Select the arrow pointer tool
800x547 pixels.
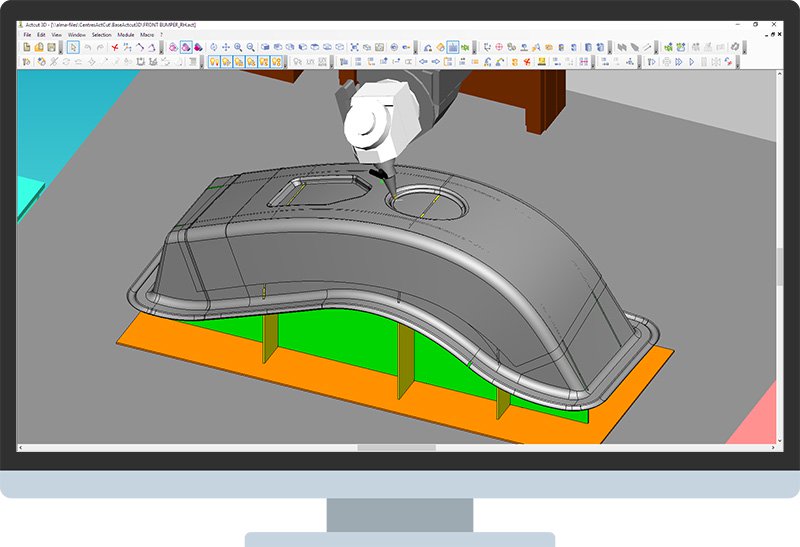coord(73,47)
